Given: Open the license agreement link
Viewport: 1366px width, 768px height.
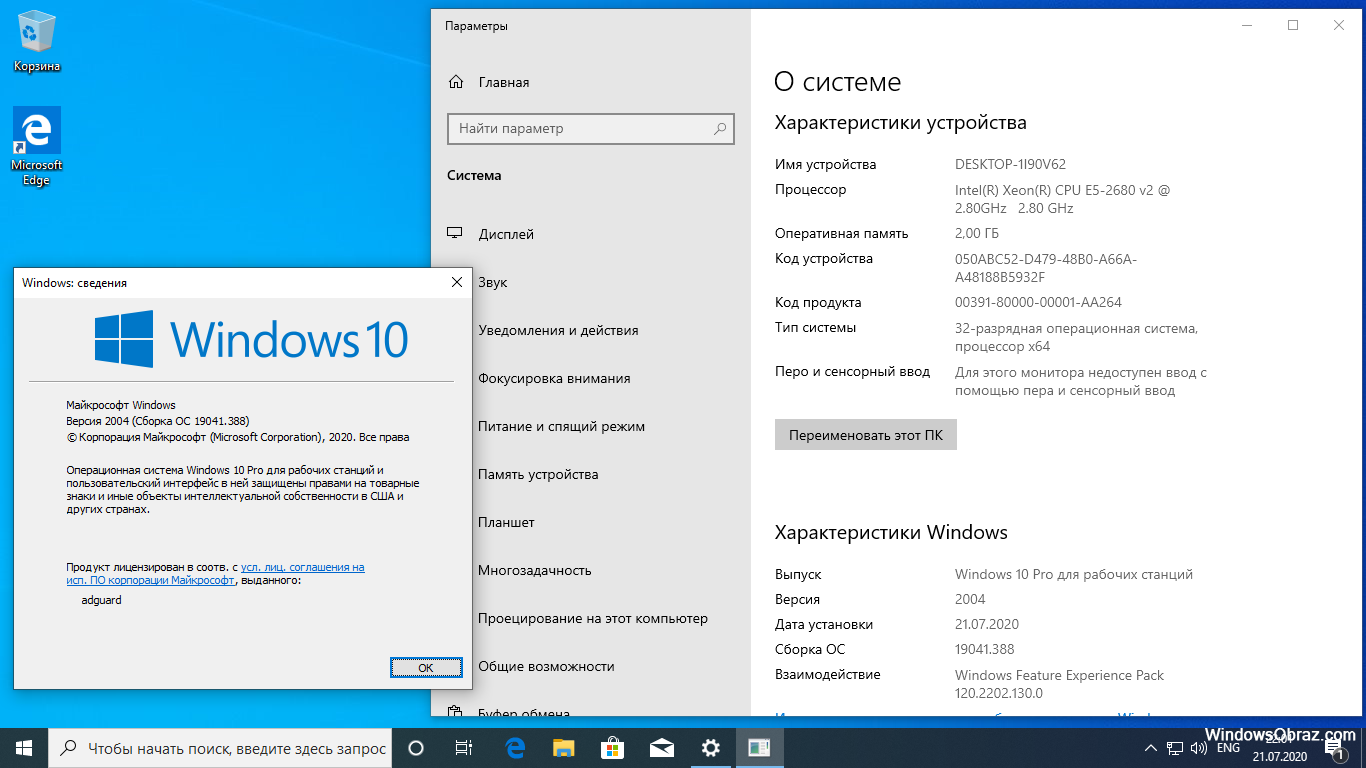Looking at the screenshot, I should coord(302,567).
